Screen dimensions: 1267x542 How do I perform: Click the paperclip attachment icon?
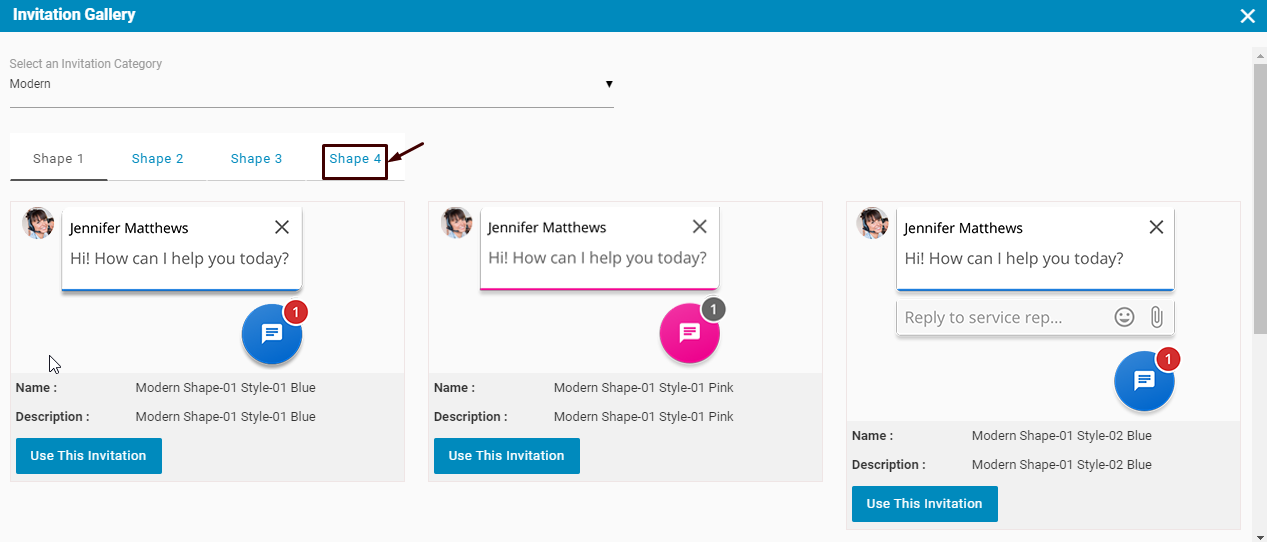(1156, 317)
